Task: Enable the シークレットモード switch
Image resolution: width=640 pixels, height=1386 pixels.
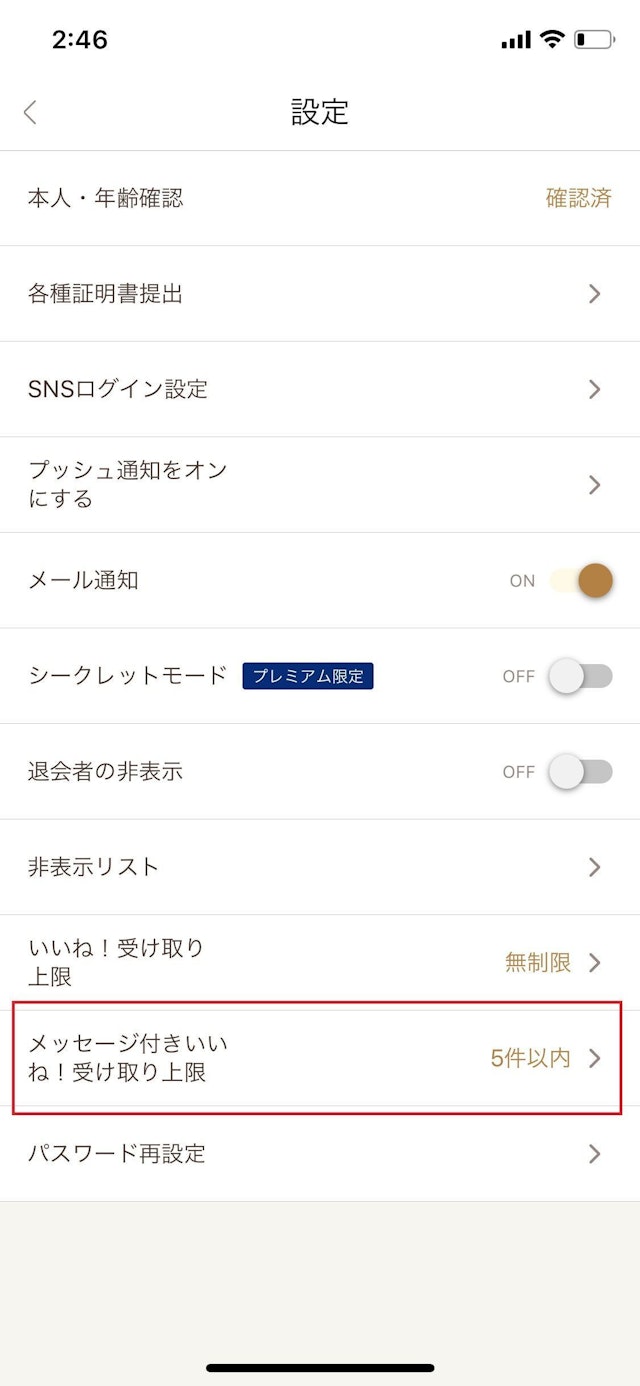Action: click(580, 676)
